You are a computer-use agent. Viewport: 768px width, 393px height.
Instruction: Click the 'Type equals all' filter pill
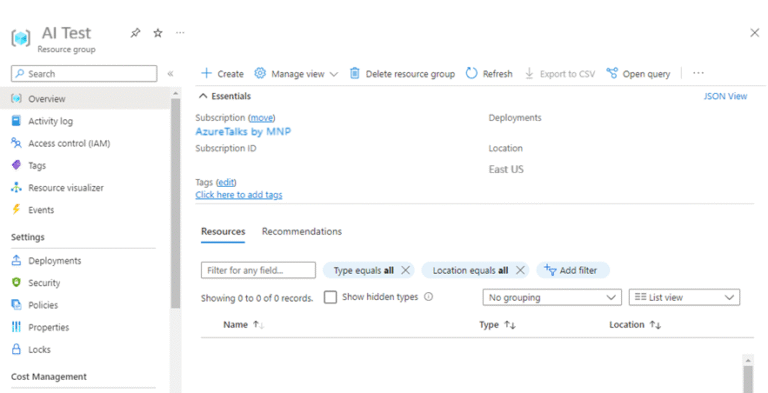click(363, 270)
